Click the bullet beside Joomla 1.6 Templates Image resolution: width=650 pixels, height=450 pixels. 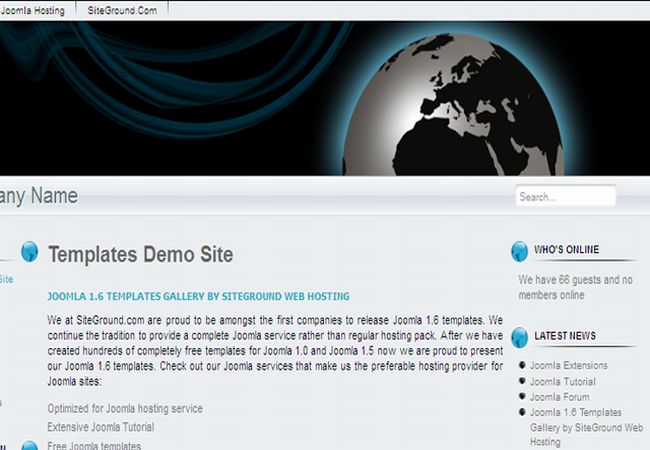click(522, 412)
